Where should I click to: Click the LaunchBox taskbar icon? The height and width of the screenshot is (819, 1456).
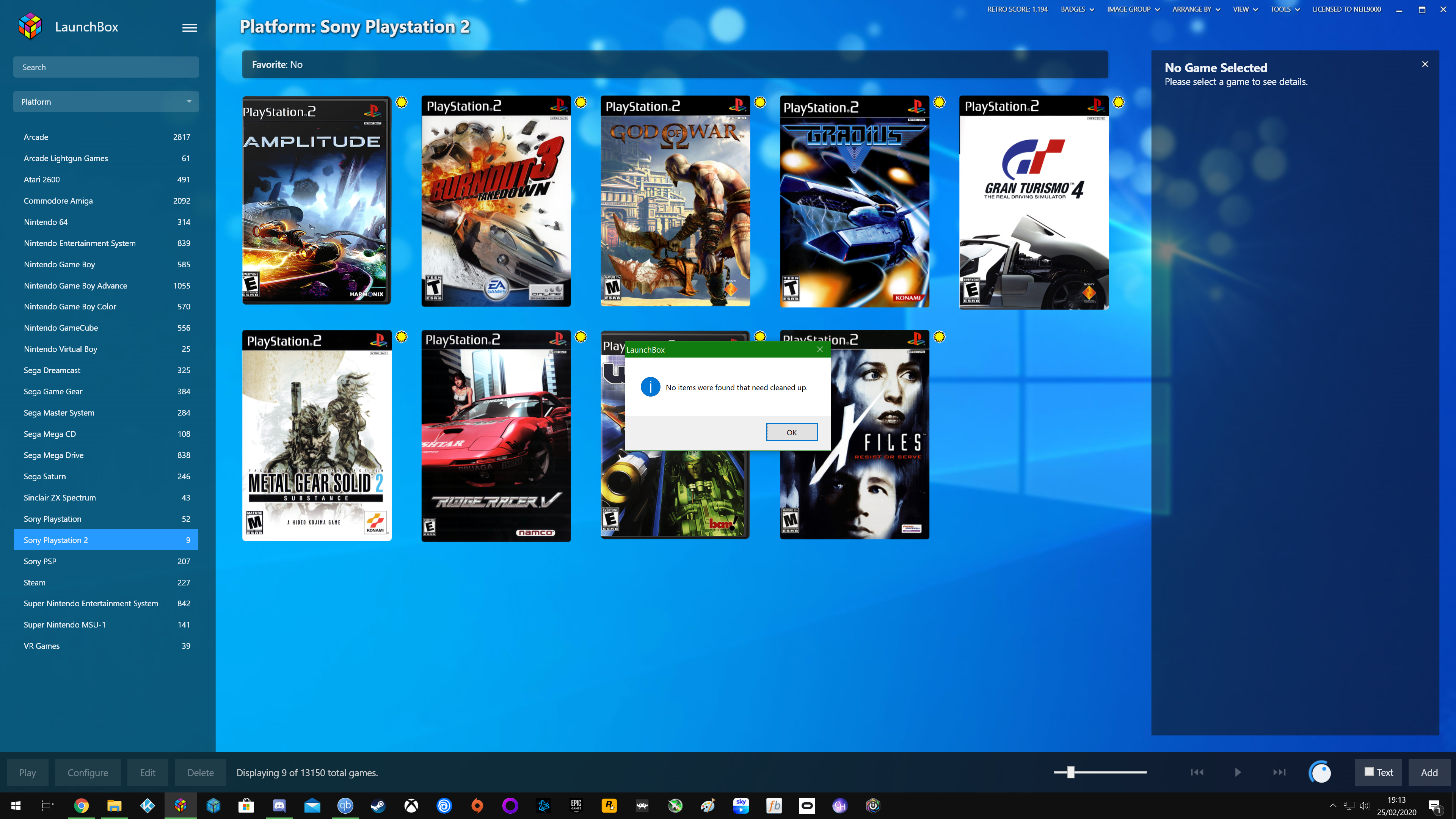pyautogui.click(x=180, y=805)
